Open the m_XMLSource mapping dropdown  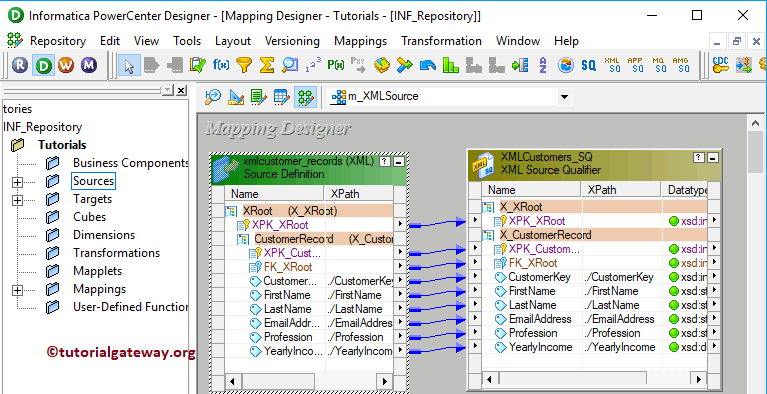[x=564, y=97]
